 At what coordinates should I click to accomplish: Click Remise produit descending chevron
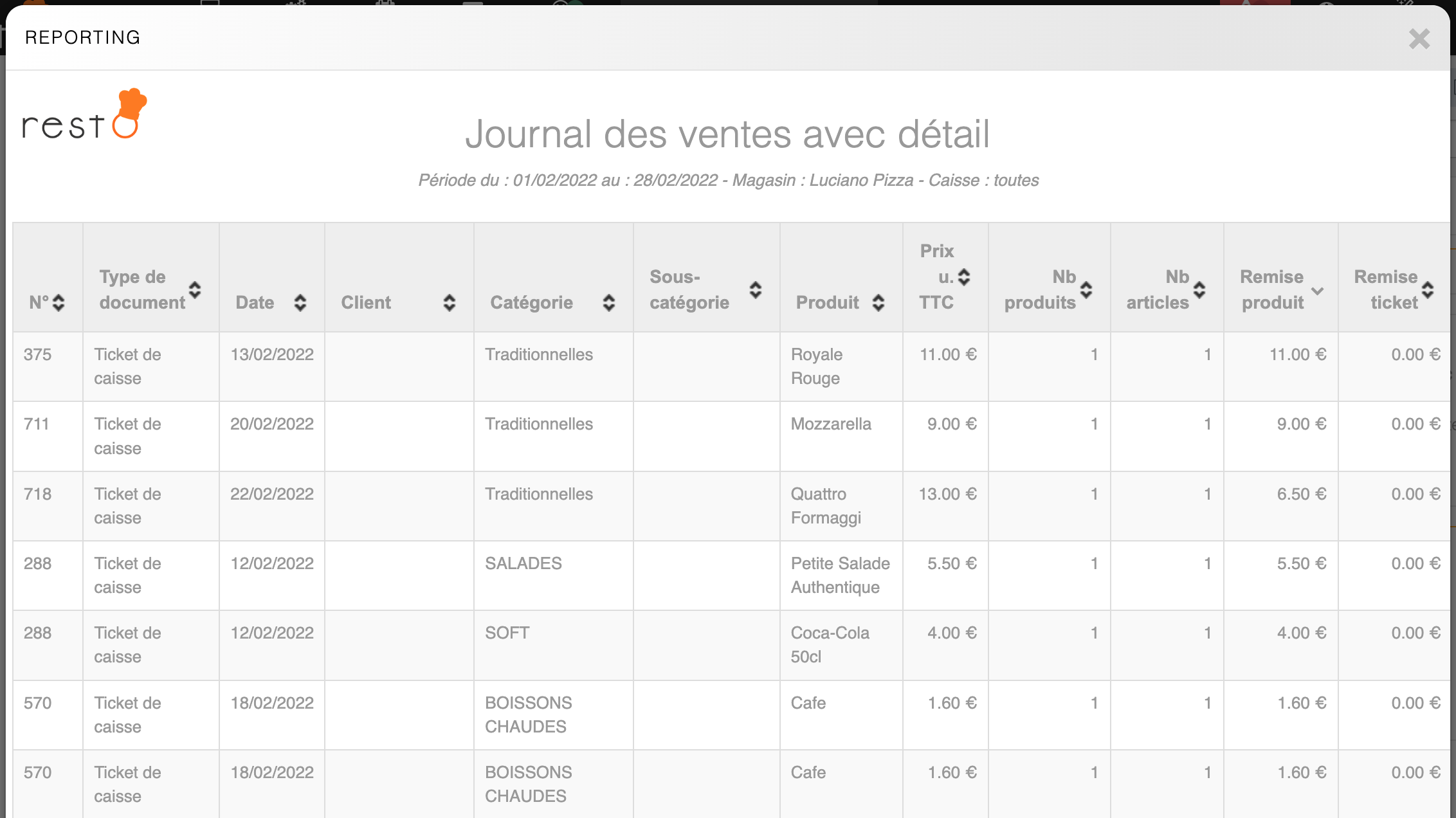pyautogui.click(x=1317, y=291)
